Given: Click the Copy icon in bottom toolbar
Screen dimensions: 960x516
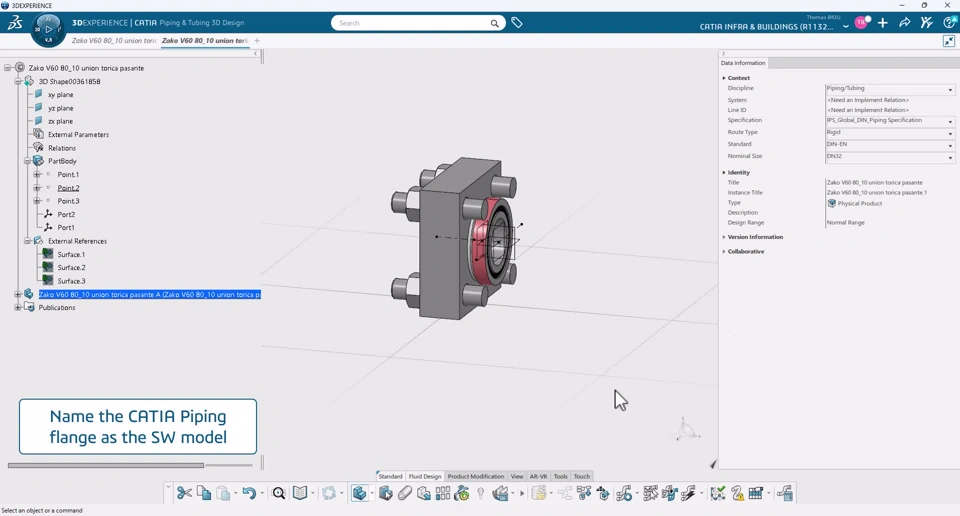Looking at the screenshot, I should tap(204, 493).
